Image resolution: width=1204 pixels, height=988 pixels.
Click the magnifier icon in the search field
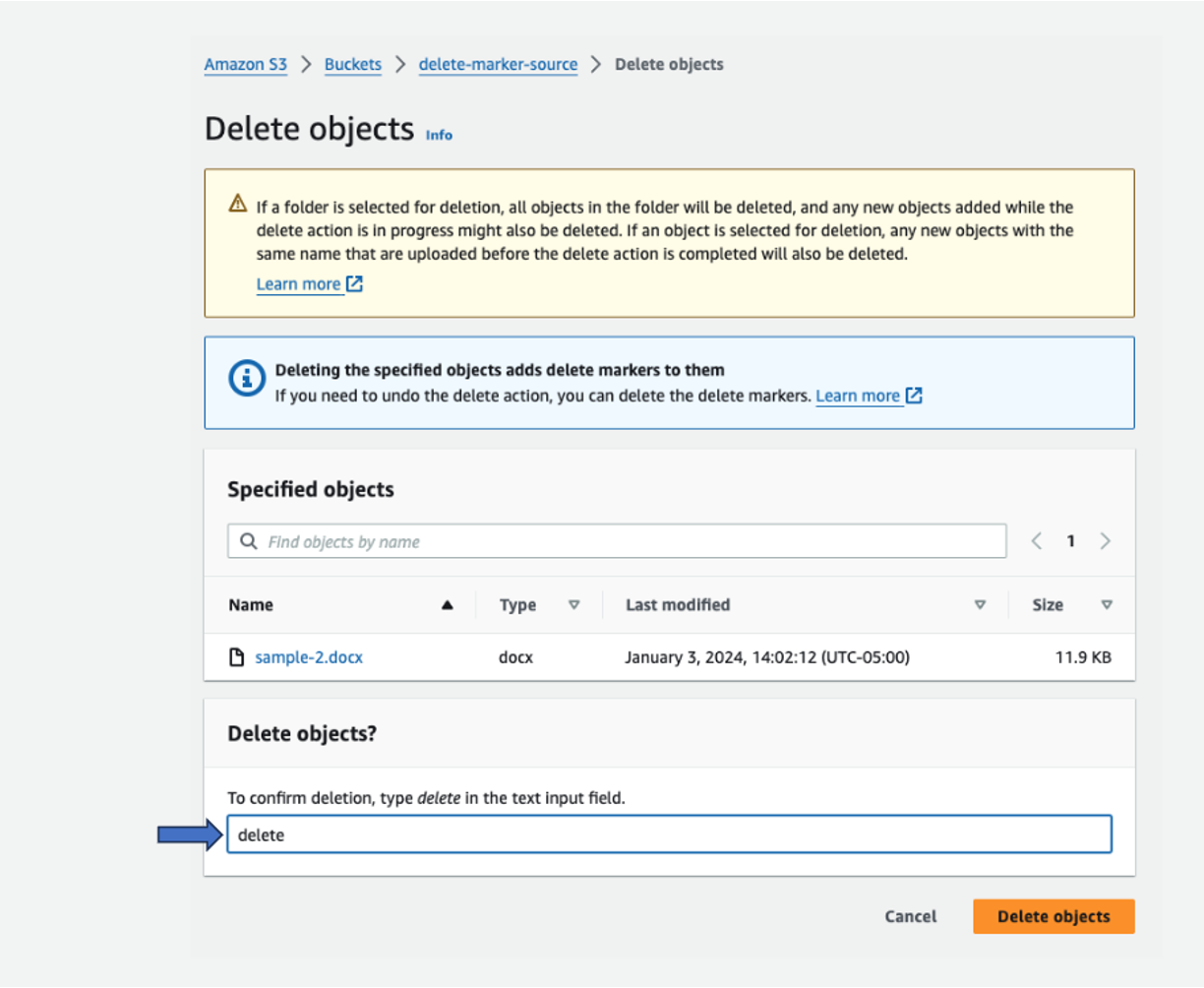[247, 541]
